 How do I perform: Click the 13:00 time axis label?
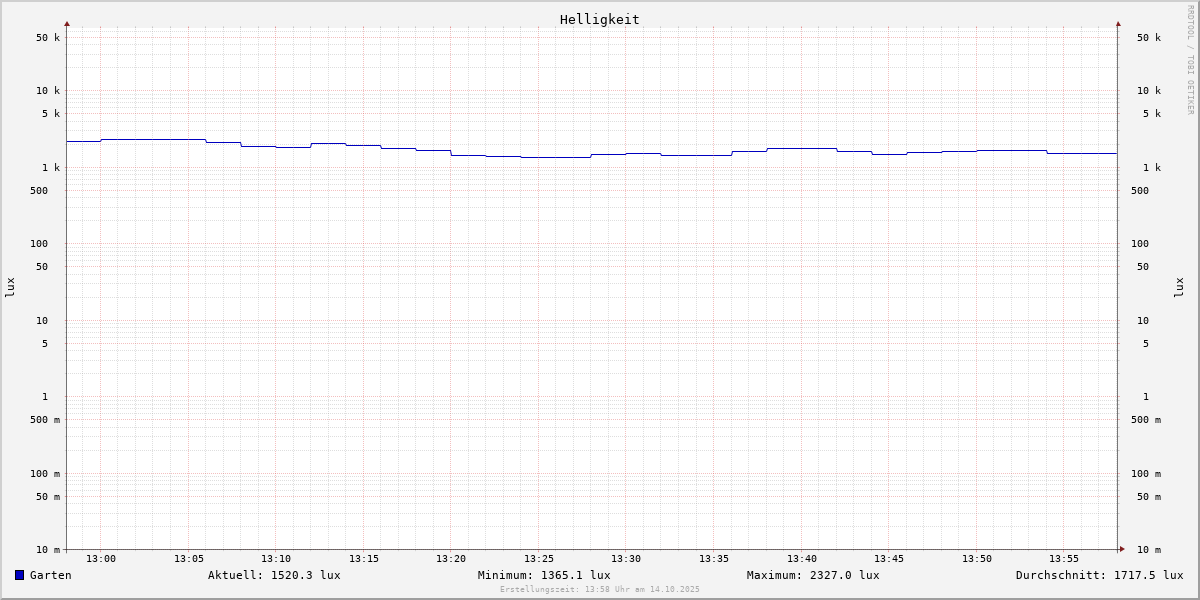[101, 559]
